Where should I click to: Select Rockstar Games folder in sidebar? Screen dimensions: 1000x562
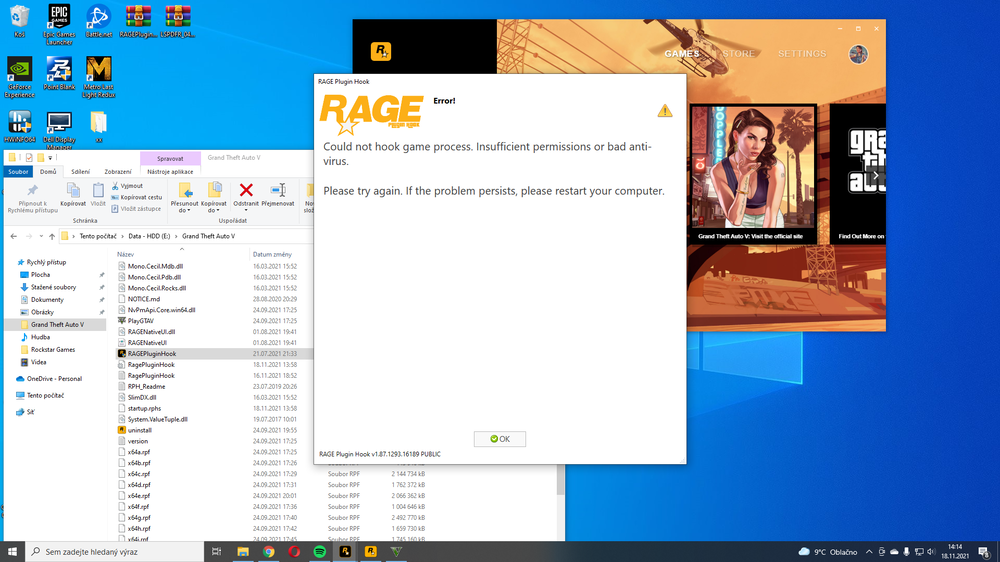(x=52, y=350)
